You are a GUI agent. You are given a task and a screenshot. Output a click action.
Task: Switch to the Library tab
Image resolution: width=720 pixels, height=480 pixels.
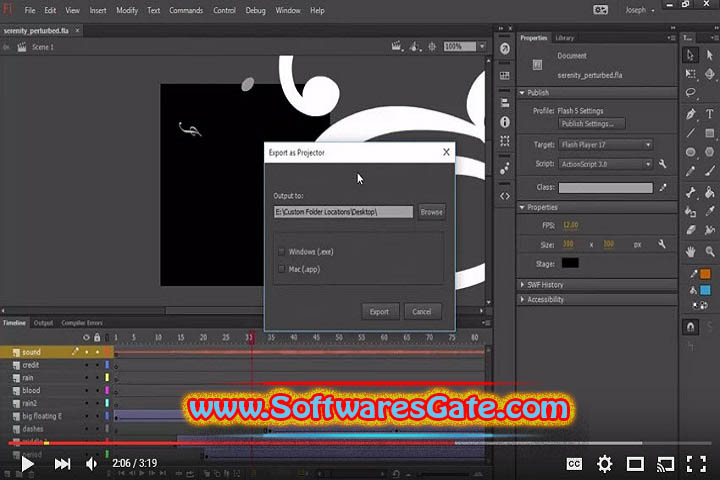pyautogui.click(x=564, y=38)
